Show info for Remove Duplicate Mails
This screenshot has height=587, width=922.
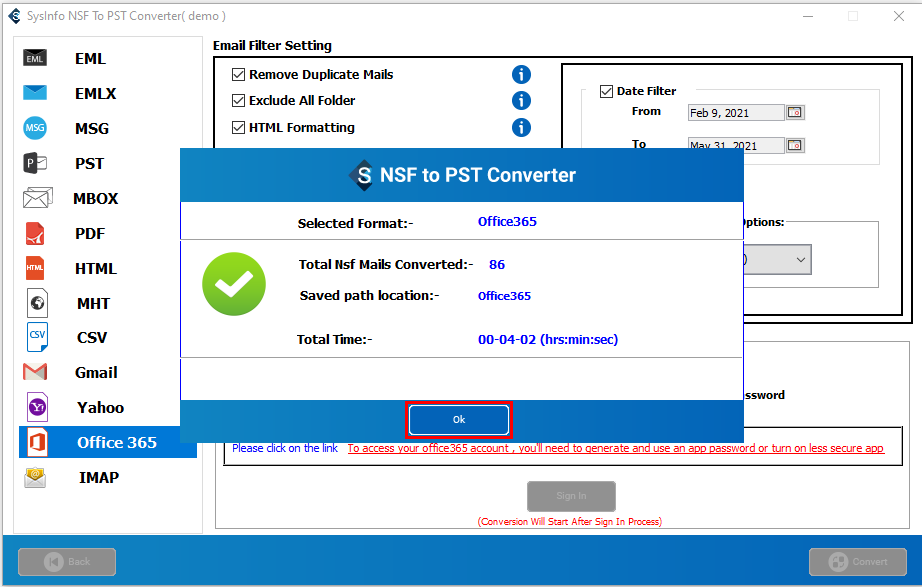(x=521, y=75)
